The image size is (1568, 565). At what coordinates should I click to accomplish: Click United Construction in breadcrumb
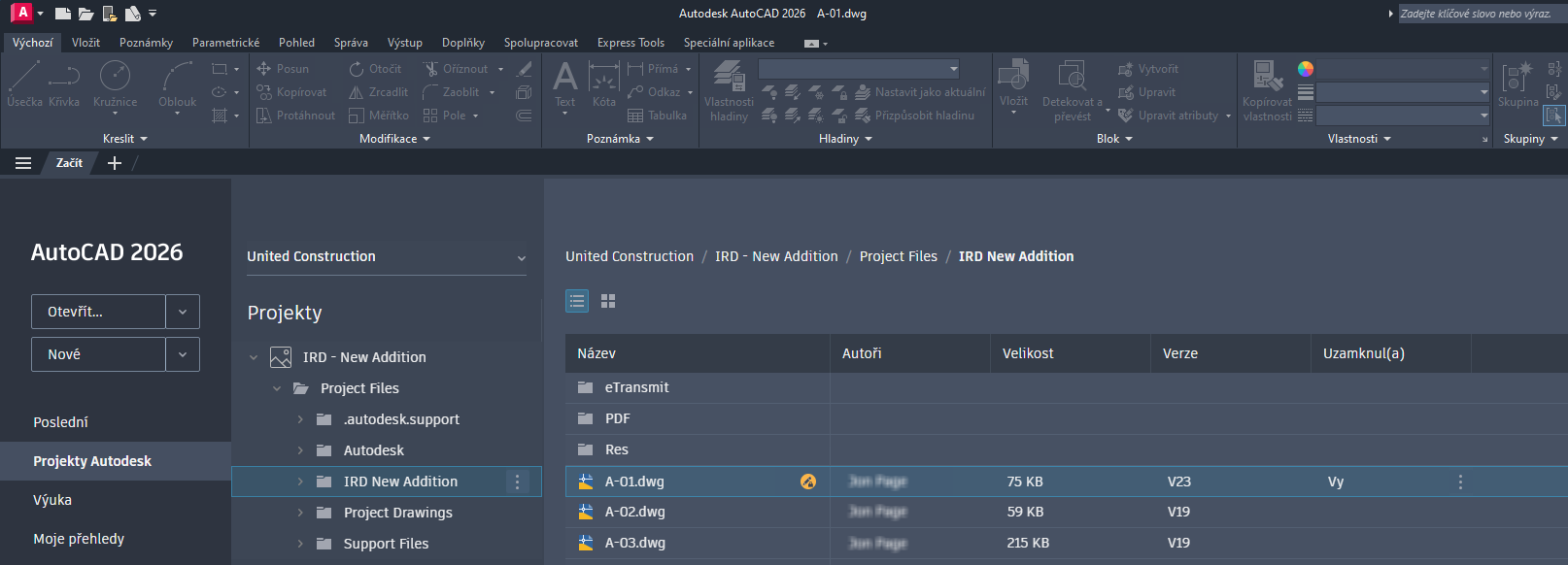(x=630, y=256)
